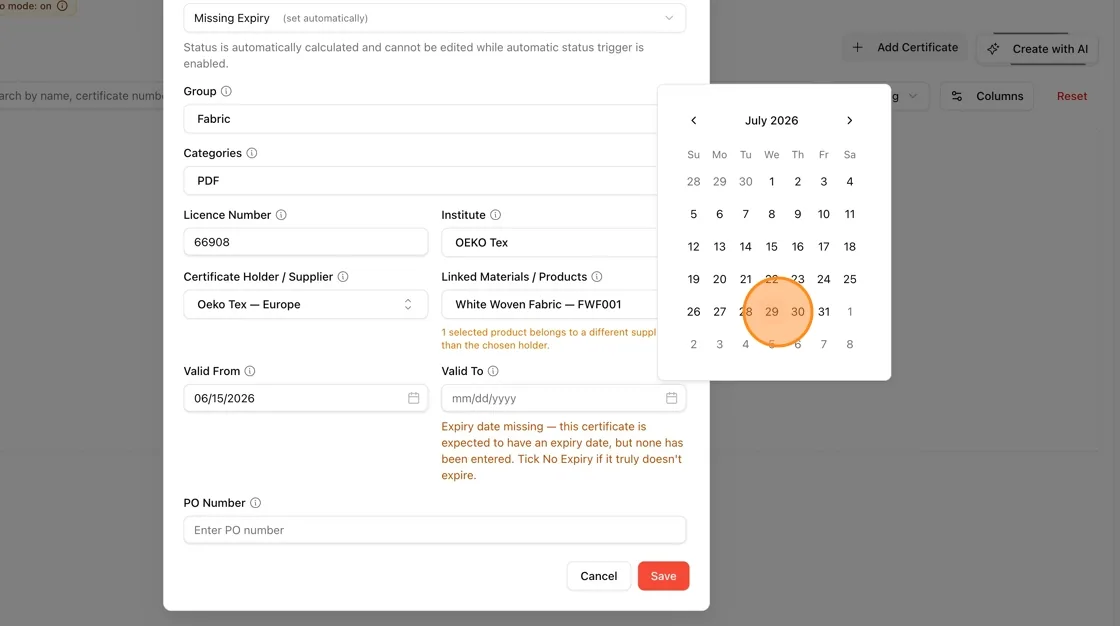Viewport: 1120px width, 626px height.
Task: Select July 20 in the calendar
Action: click(719, 279)
